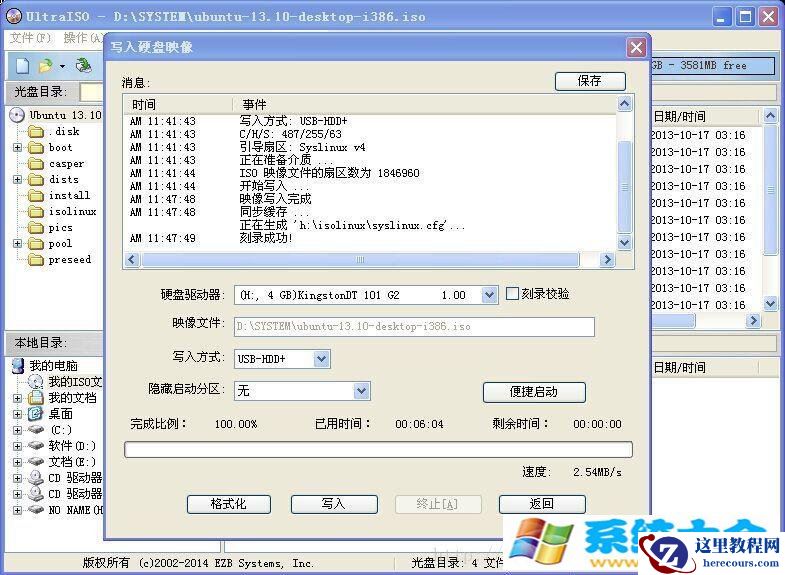Select the 刻录成功! log entry
Image resolution: width=785 pixels, height=575 pixels.
point(266,238)
